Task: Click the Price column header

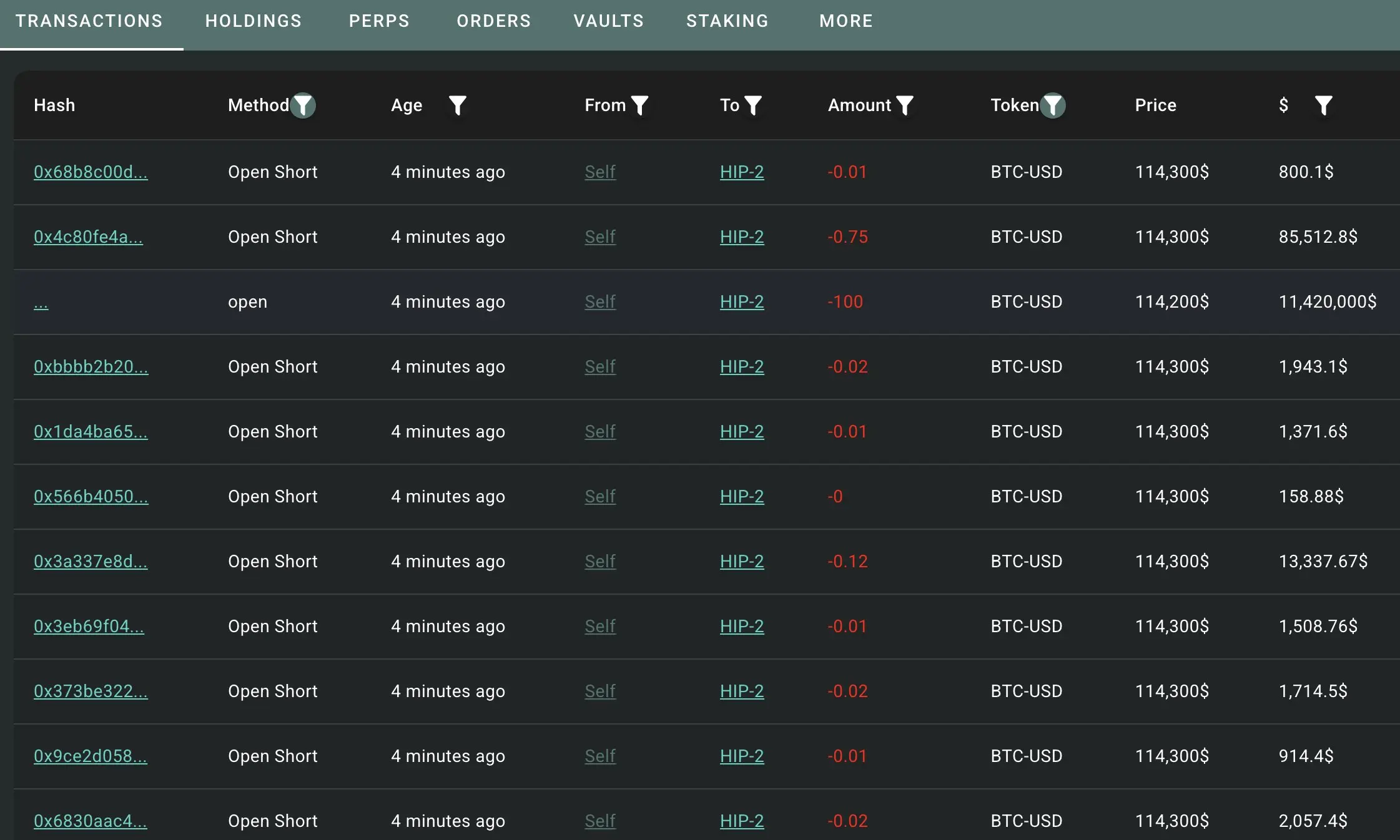Action: coord(1155,105)
